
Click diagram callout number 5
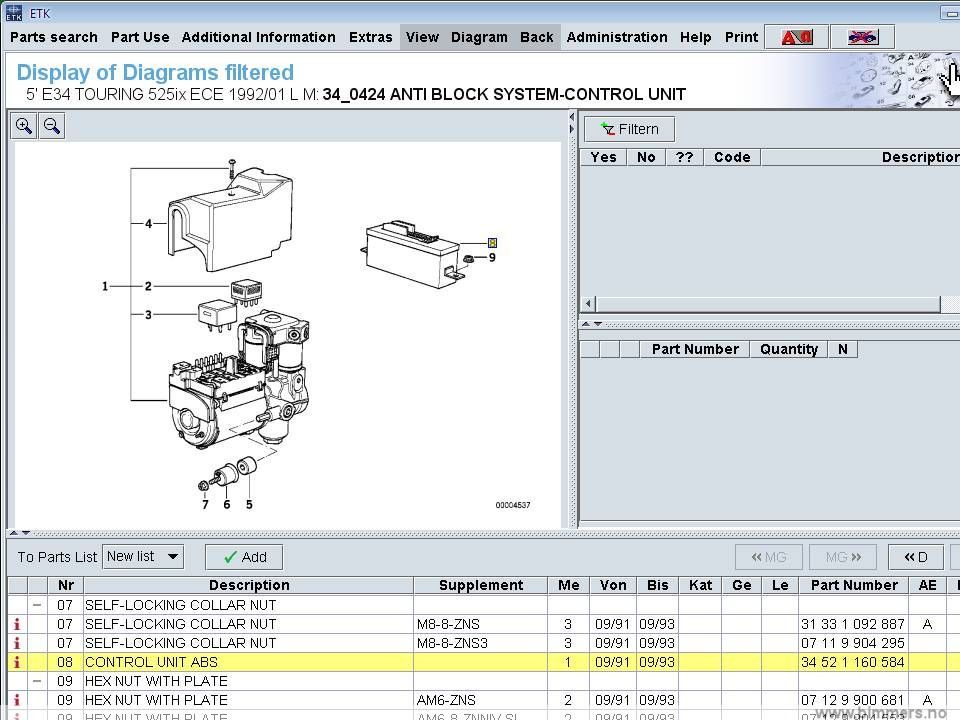click(x=249, y=504)
